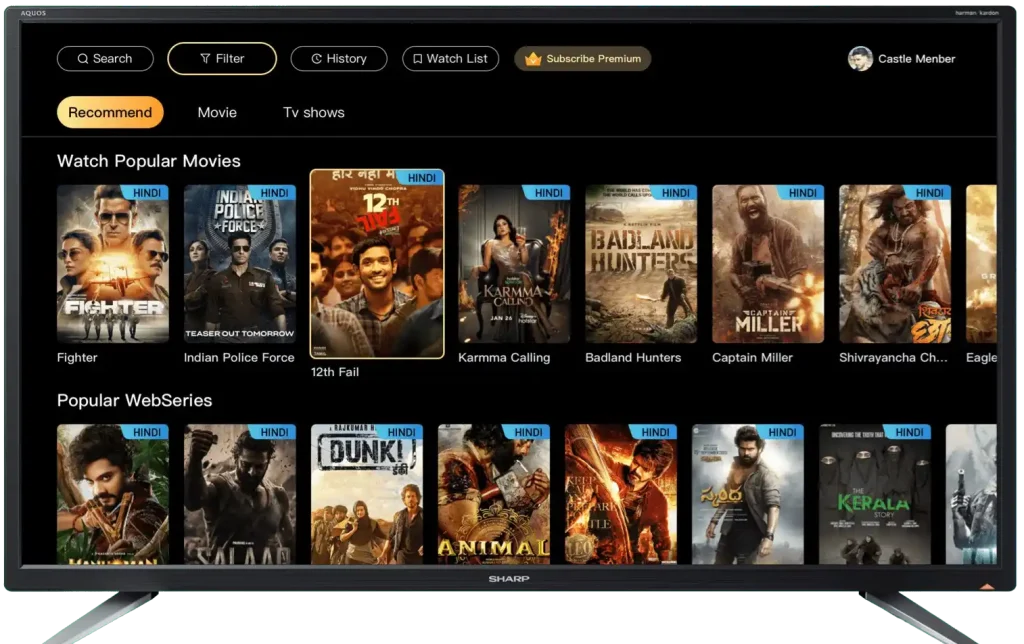Click the Shivrayancha Ch... title text
Screen dimensions: 1024x644
click(893, 358)
